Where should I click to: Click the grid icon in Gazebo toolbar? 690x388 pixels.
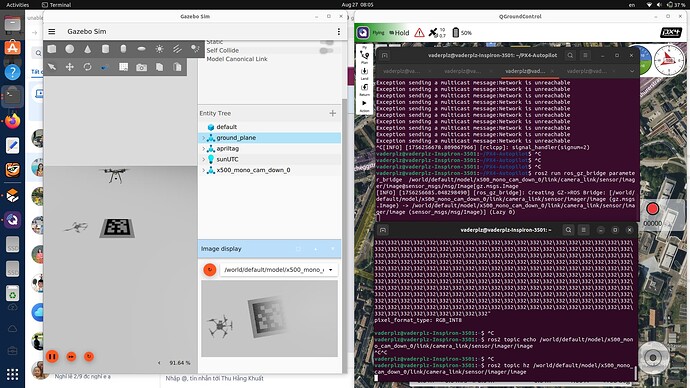124,67
